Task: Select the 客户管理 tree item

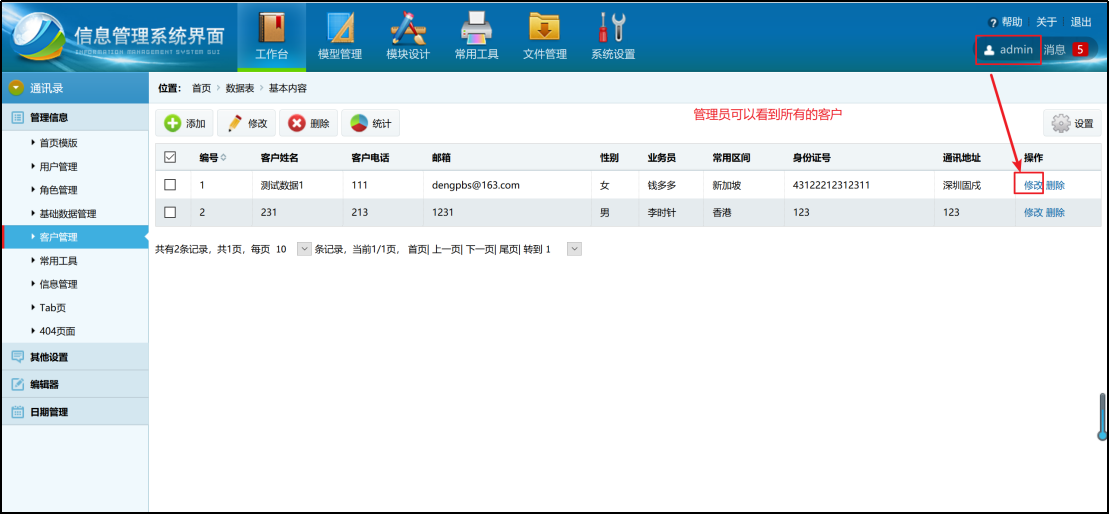Action: click(x=75, y=237)
